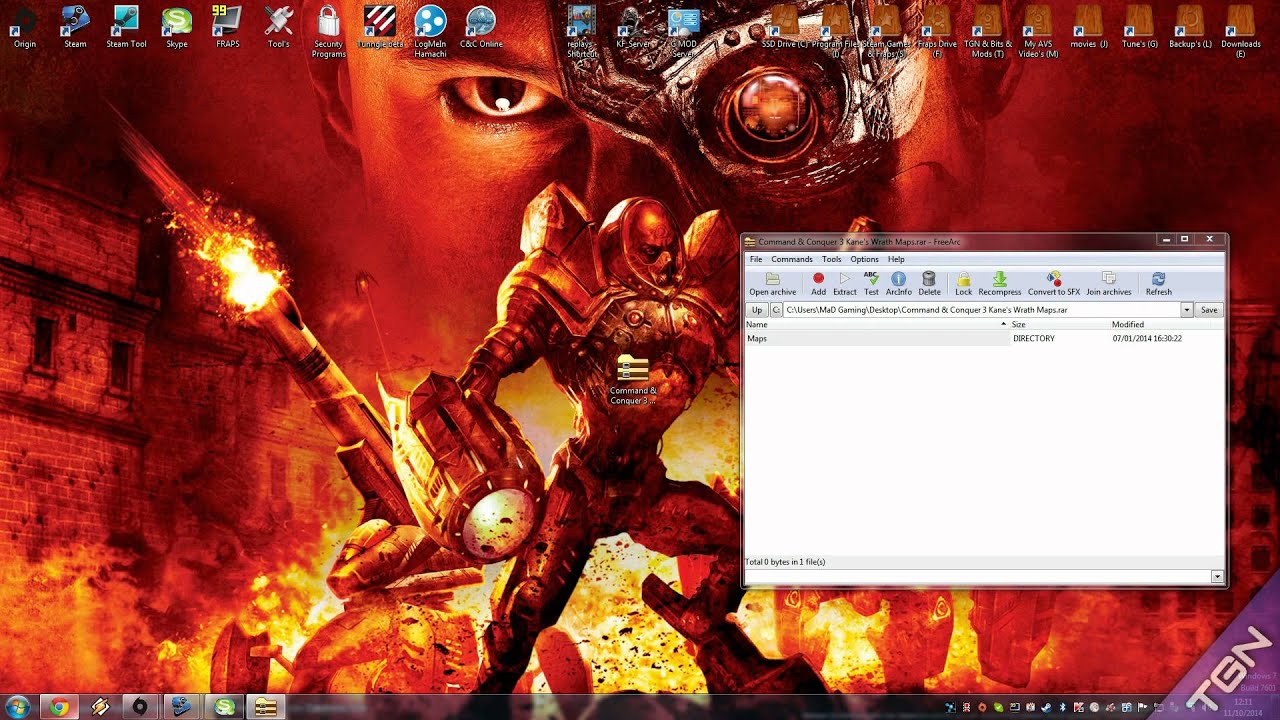Click the archive path input field
The image size is (1280, 720).
click(982, 310)
